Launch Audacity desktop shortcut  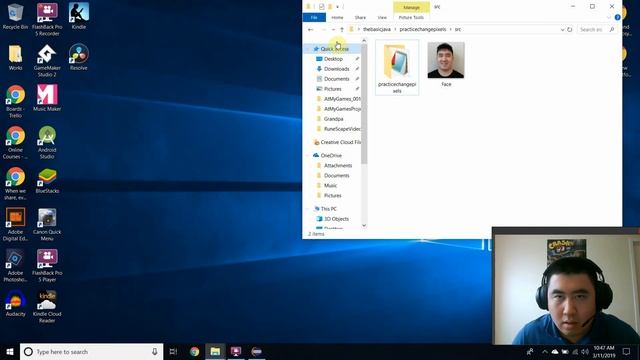tap(15, 303)
